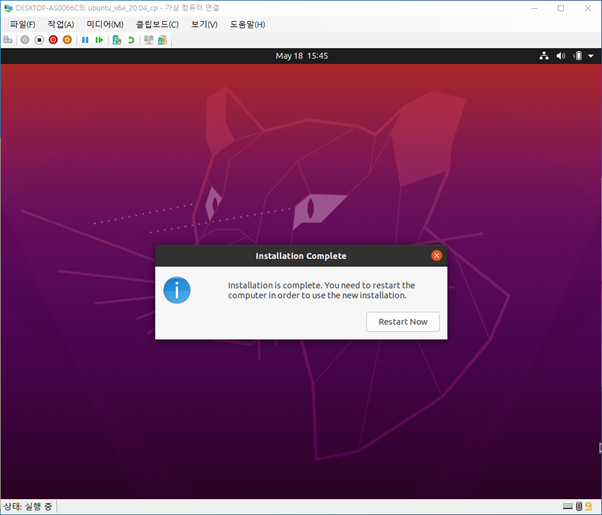This screenshot has width=602, height=515.
Task: Turn off the VM with the black stop icon
Action: tap(39, 40)
